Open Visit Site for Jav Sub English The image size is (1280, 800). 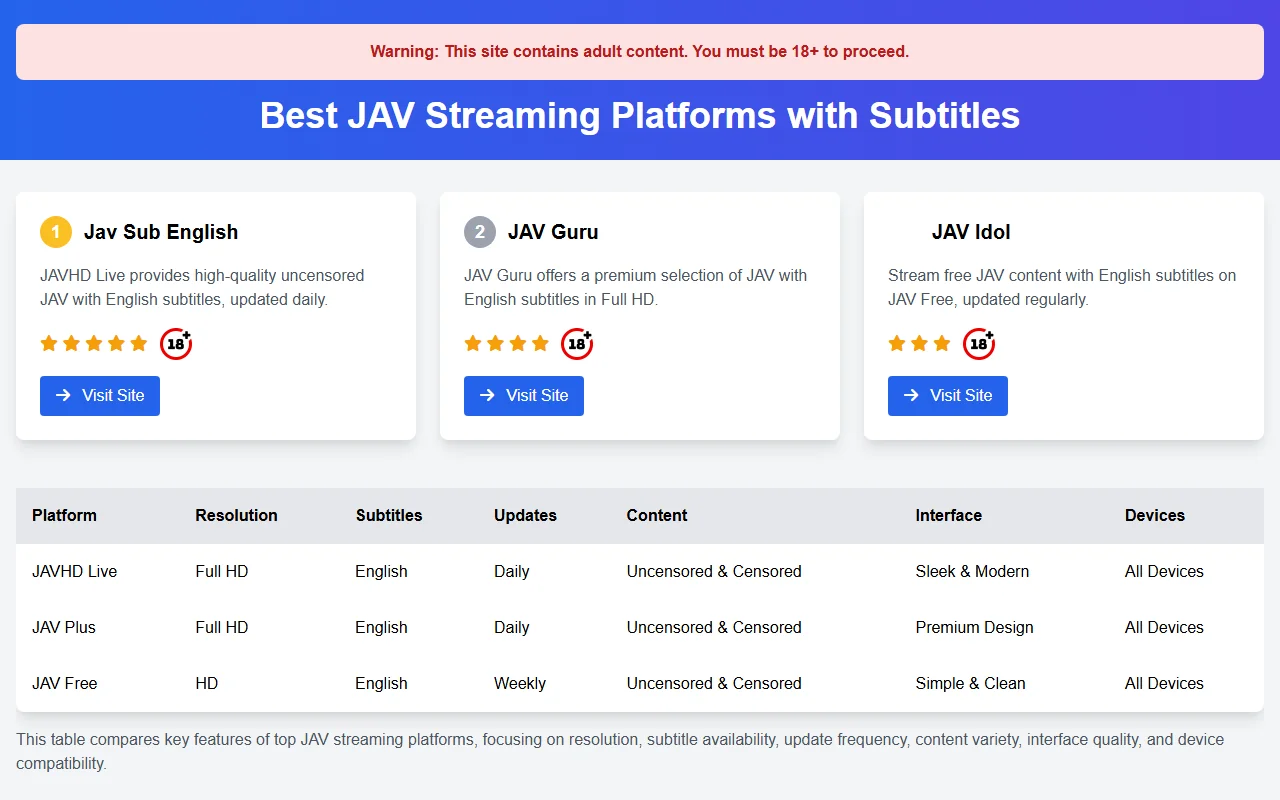100,395
